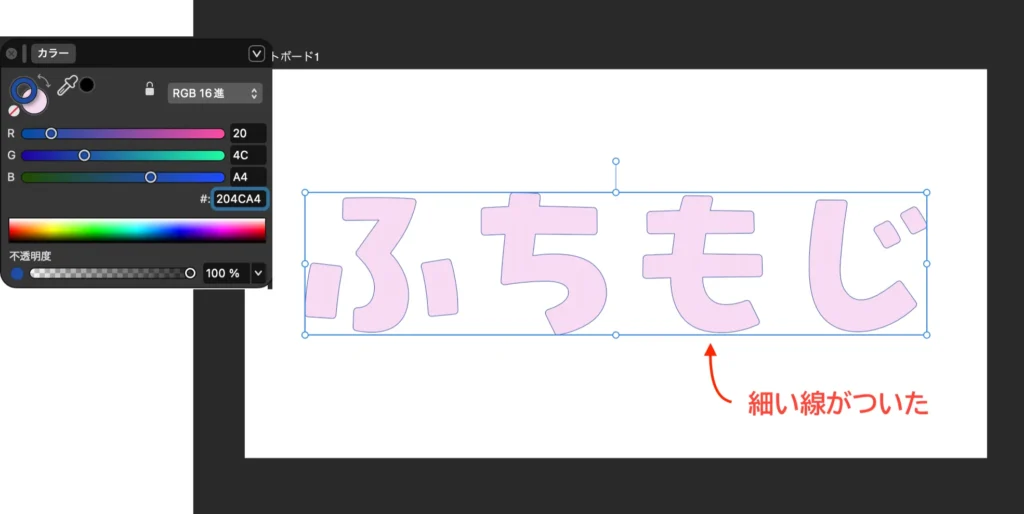
Task: Open the RGB 16進 color mode dropdown
Action: point(215,93)
